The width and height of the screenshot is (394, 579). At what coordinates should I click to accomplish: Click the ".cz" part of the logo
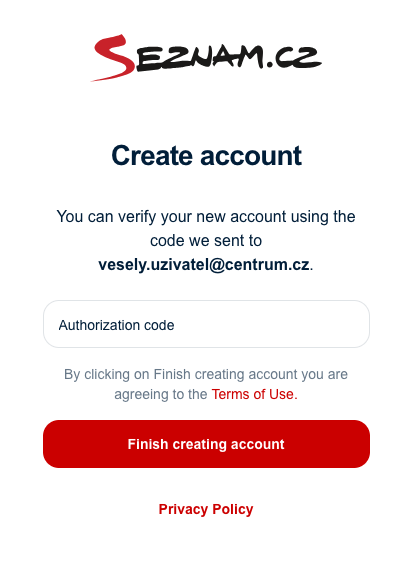[x=294, y=58]
